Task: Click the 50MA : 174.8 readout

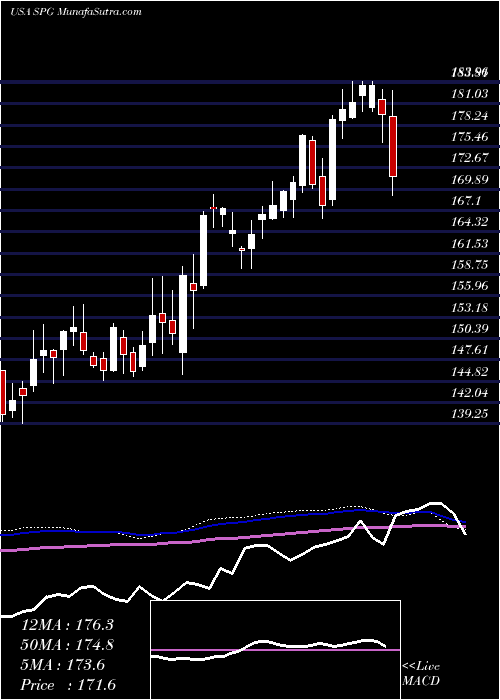Action: pos(67,645)
